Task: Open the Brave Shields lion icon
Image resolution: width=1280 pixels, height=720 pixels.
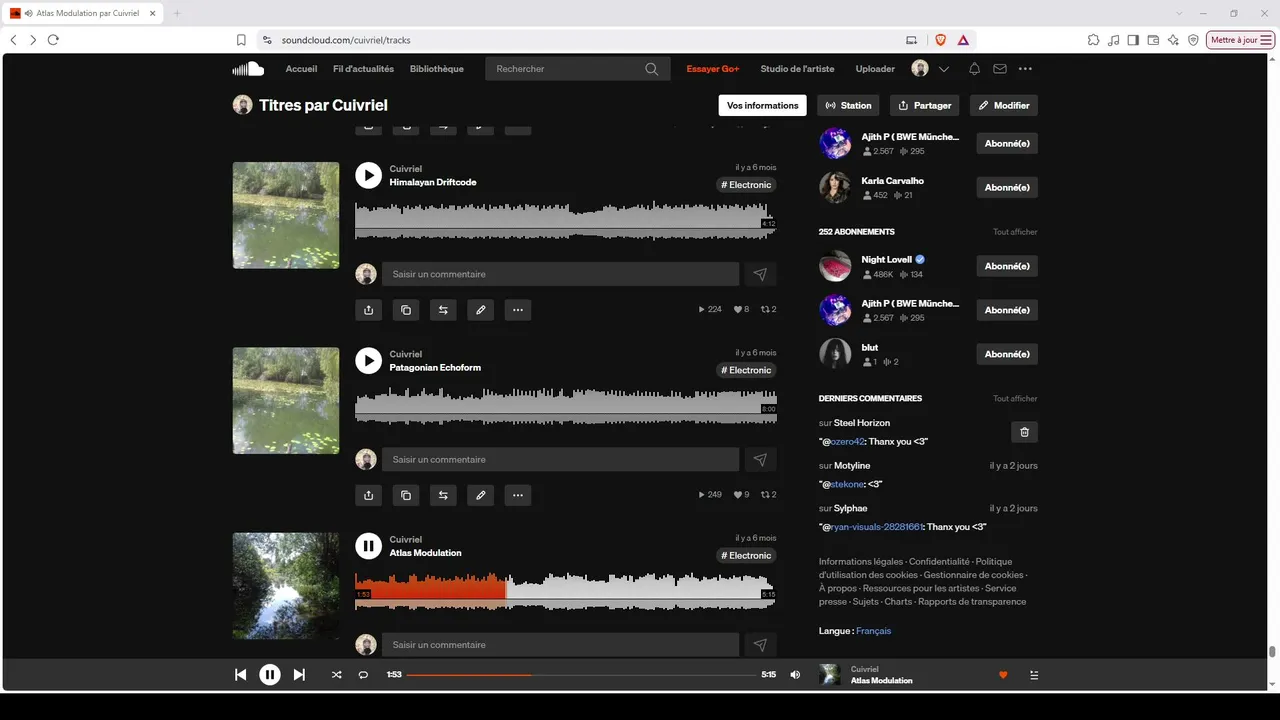Action: pyautogui.click(x=940, y=40)
